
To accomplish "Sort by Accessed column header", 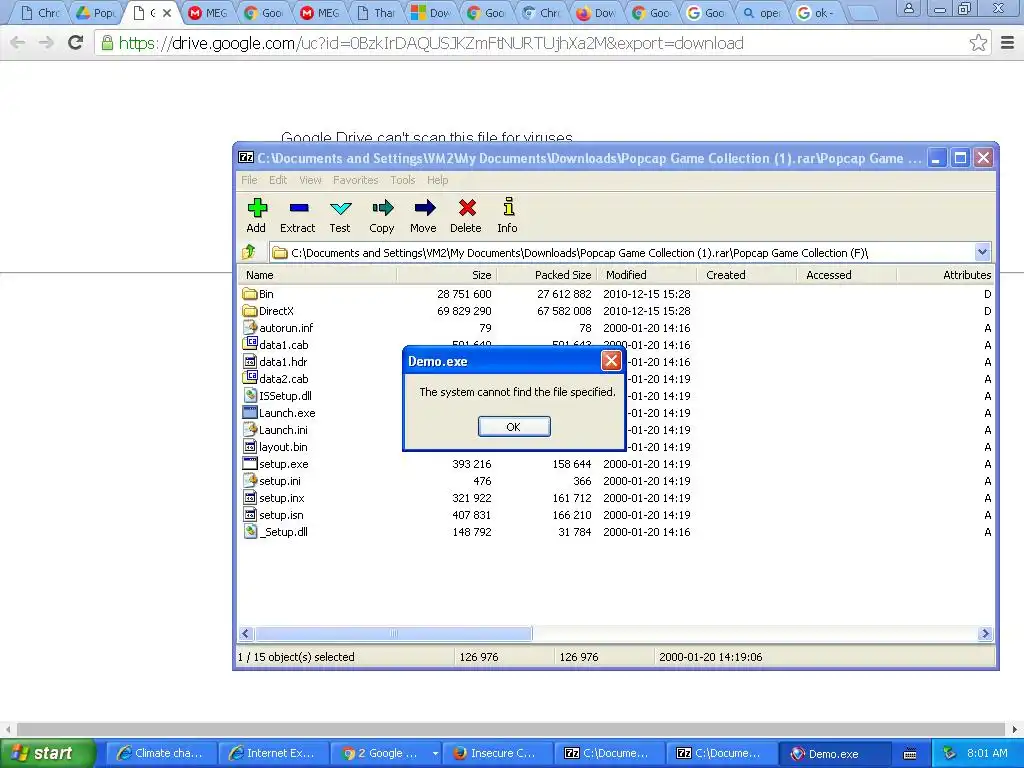I will (847, 275).
